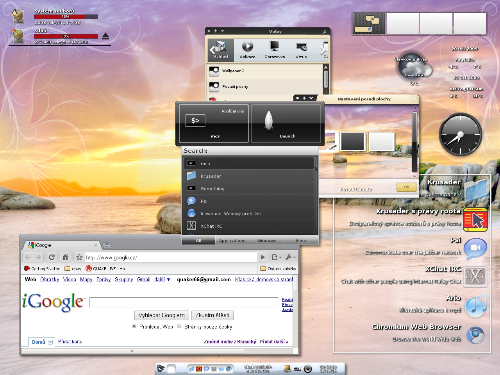Go to browser home page icon
This screenshot has width=500, height=375.
click(x=66, y=257)
